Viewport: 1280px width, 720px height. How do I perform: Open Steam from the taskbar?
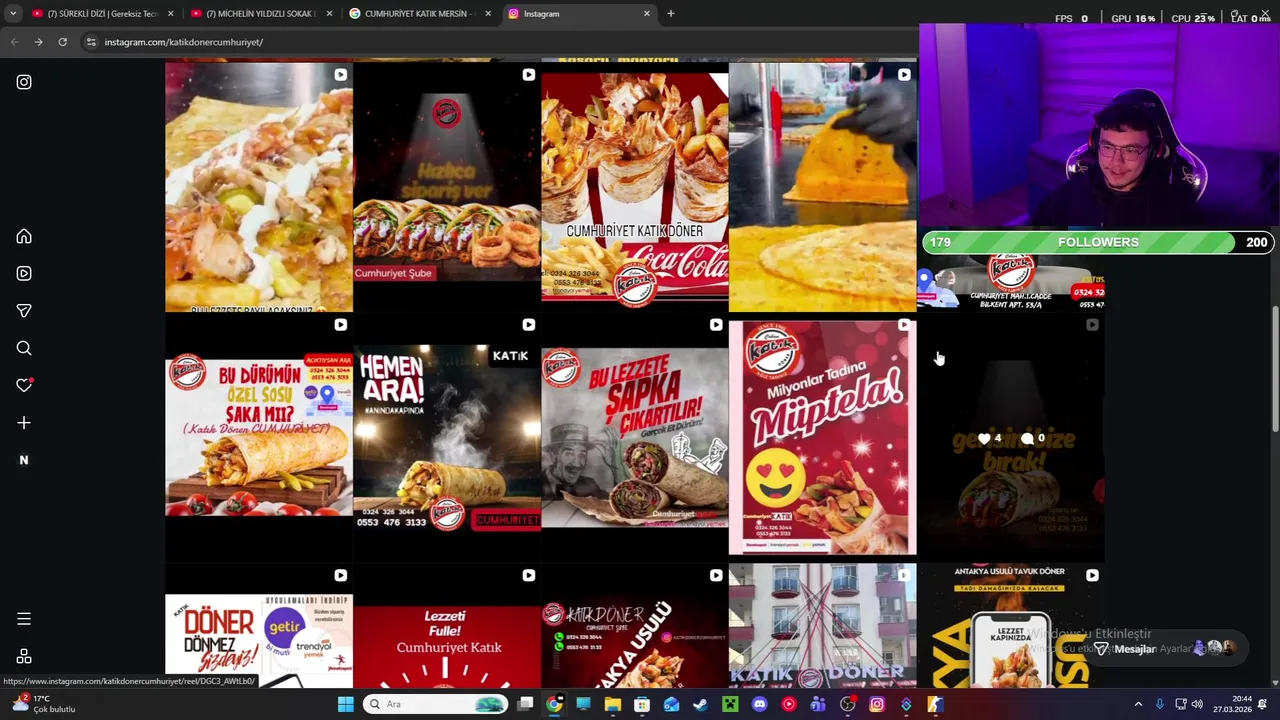(701, 704)
